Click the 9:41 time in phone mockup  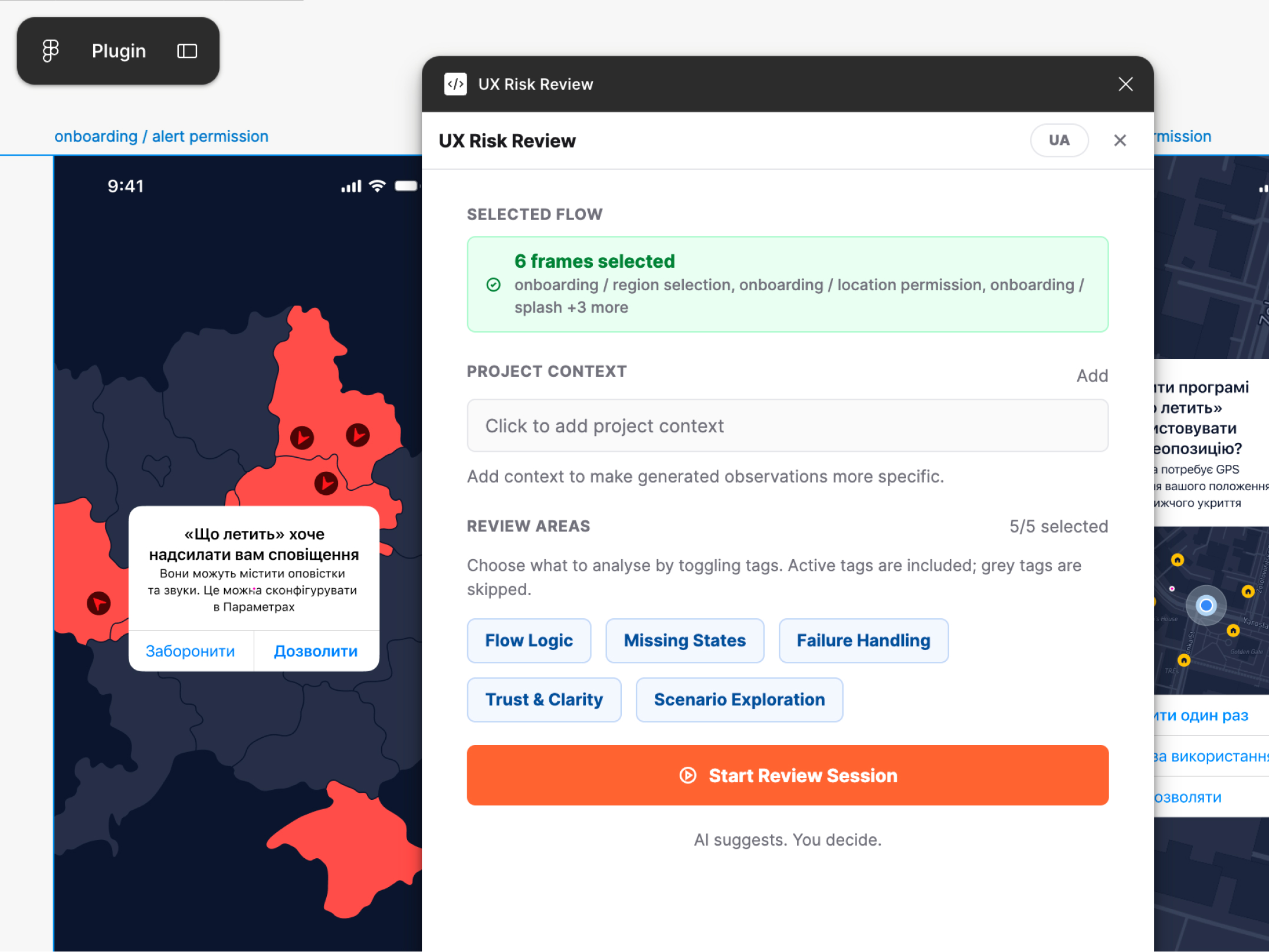point(126,186)
